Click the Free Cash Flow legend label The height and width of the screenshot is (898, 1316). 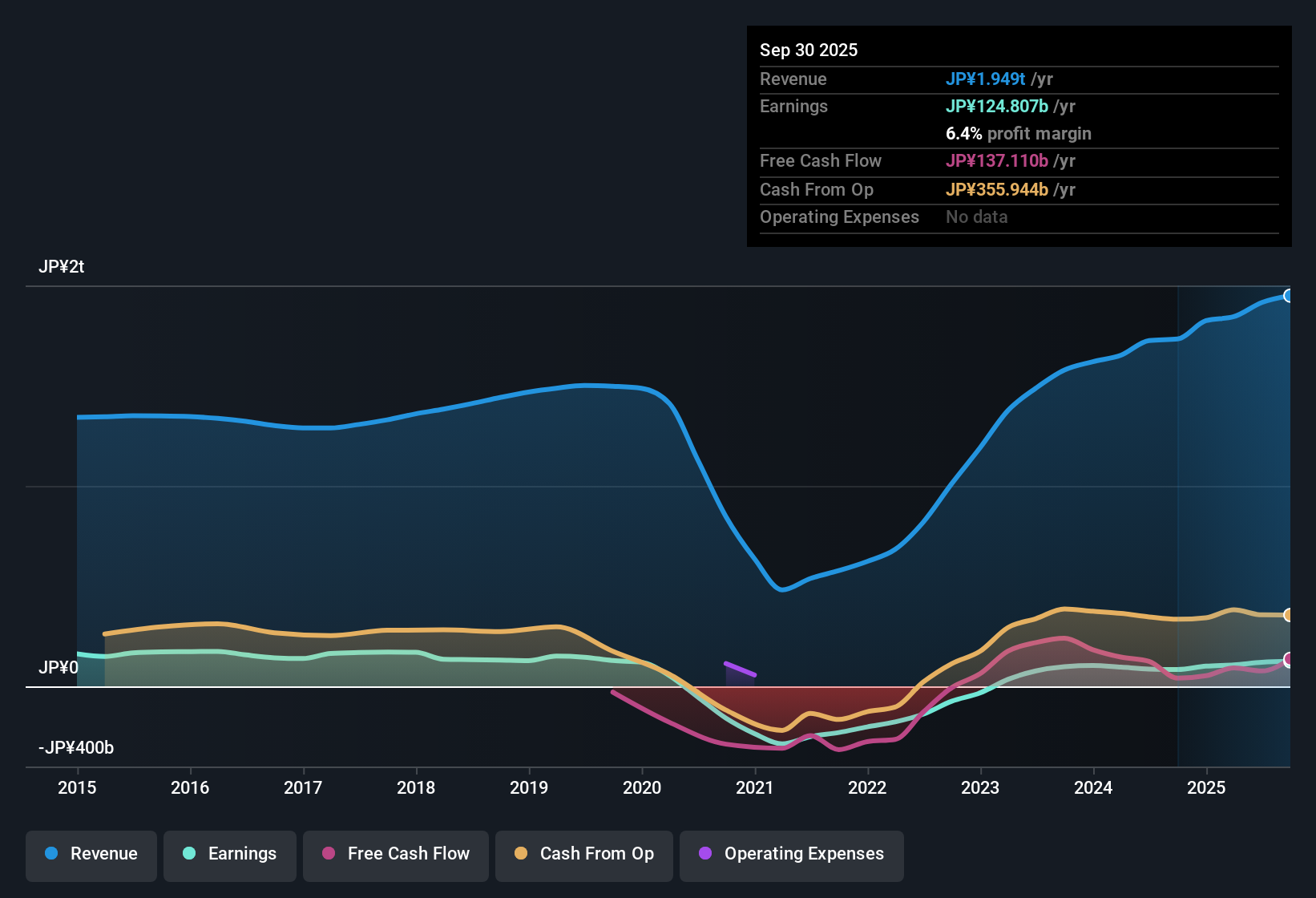409,854
